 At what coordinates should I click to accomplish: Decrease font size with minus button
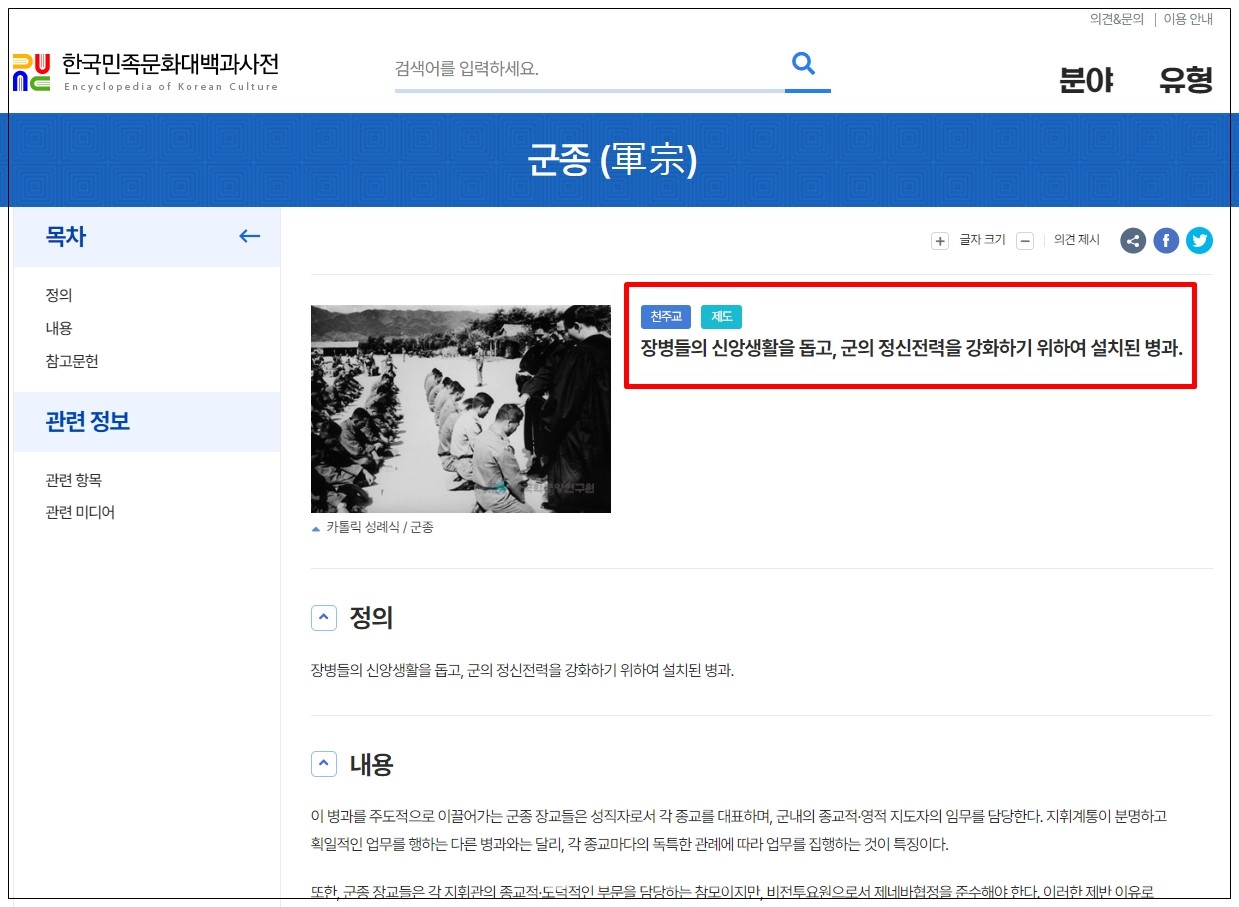[x=1025, y=240]
